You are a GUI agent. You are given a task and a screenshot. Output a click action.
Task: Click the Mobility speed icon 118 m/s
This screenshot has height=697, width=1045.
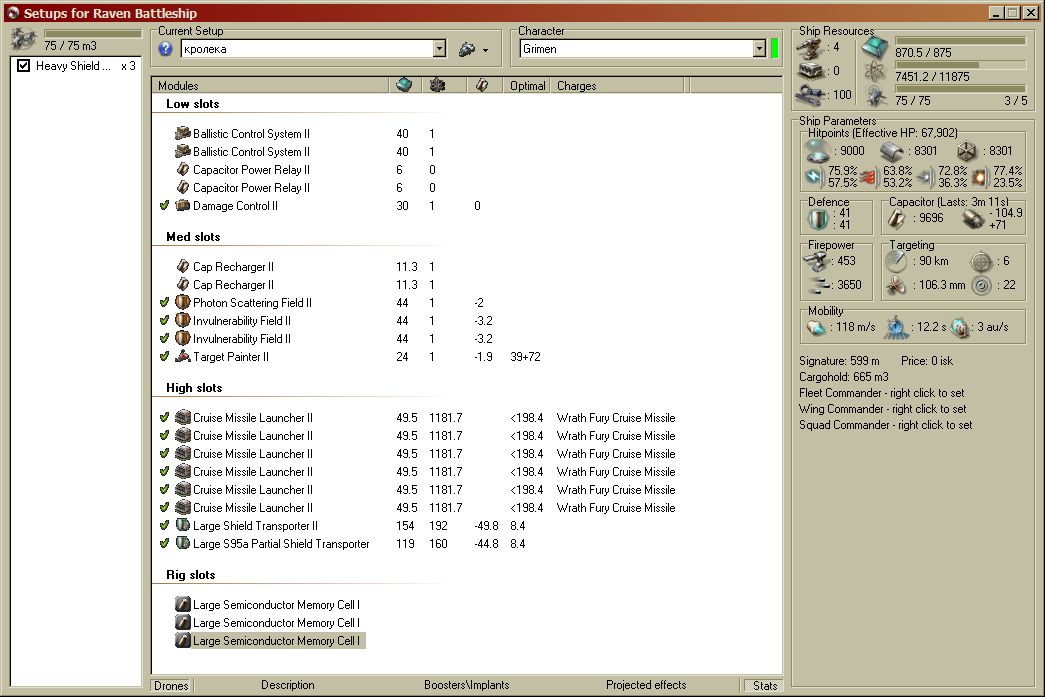[816, 327]
